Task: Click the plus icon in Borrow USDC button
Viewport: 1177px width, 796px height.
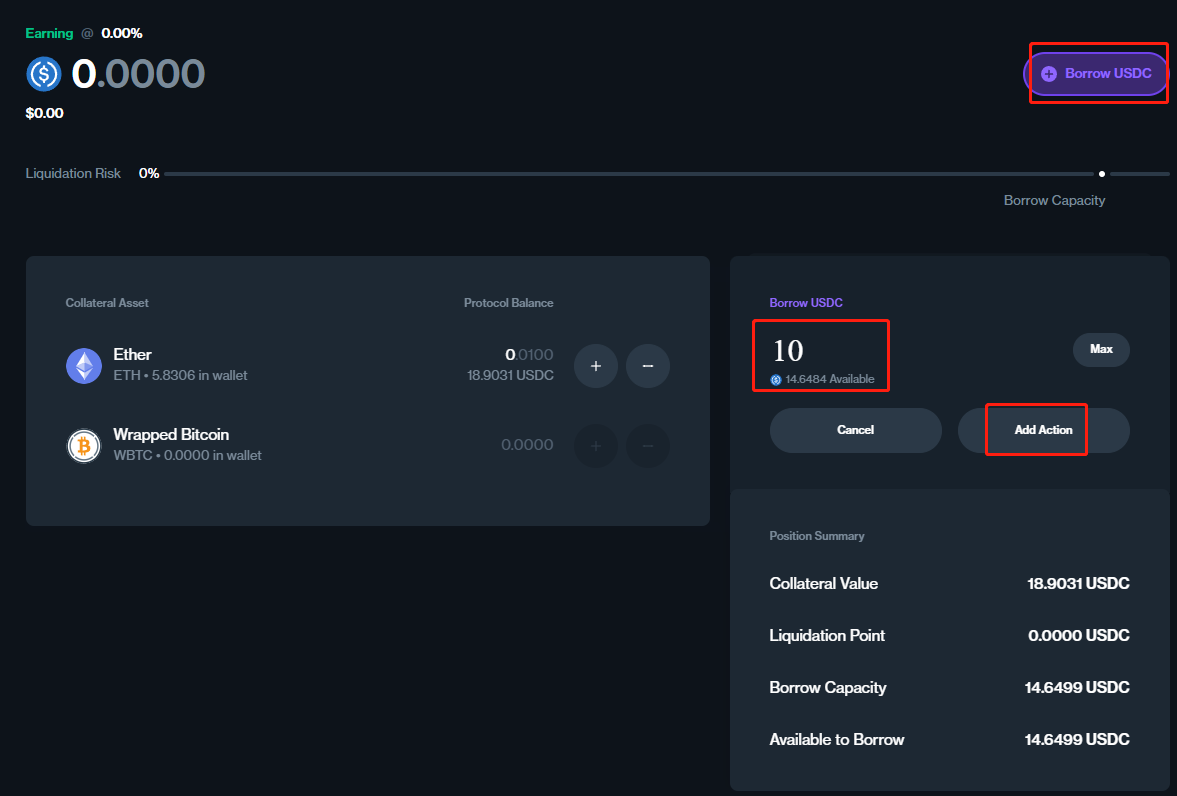Action: pyautogui.click(x=1048, y=74)
